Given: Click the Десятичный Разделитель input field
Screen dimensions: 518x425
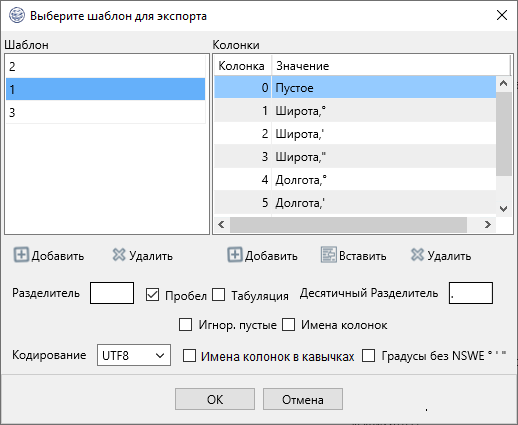Looking at the screenshot, I should click(471, 293).
